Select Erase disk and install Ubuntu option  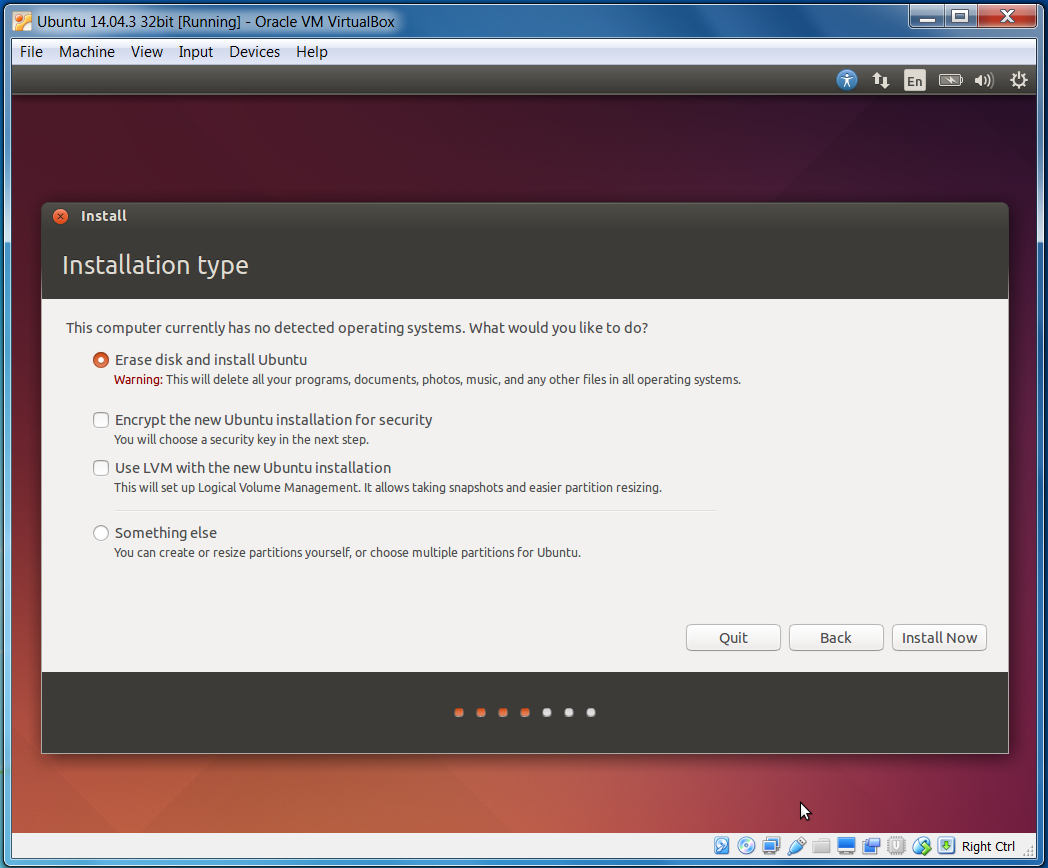[100, 360]
